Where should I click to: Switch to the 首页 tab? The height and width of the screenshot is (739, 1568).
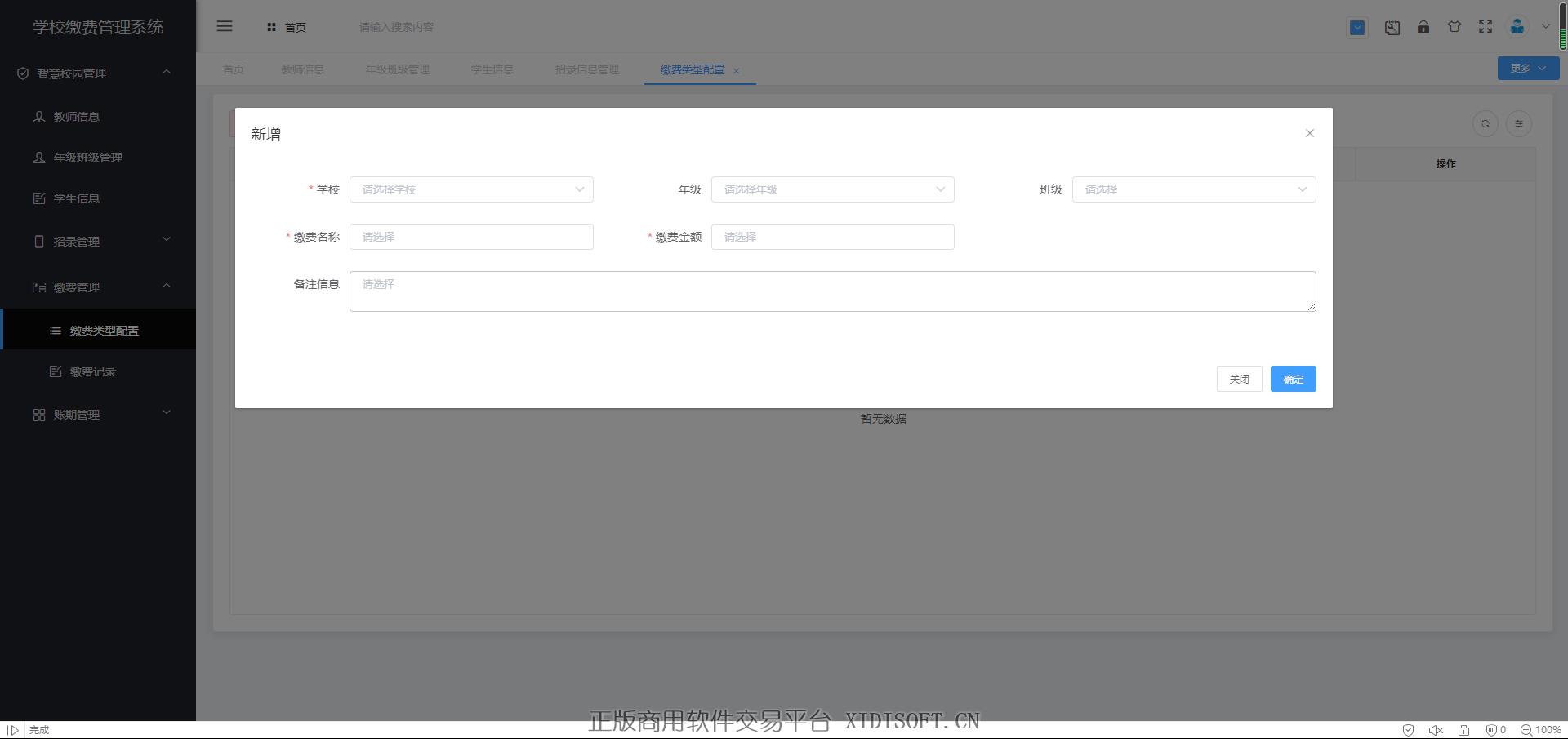(234, 69)
